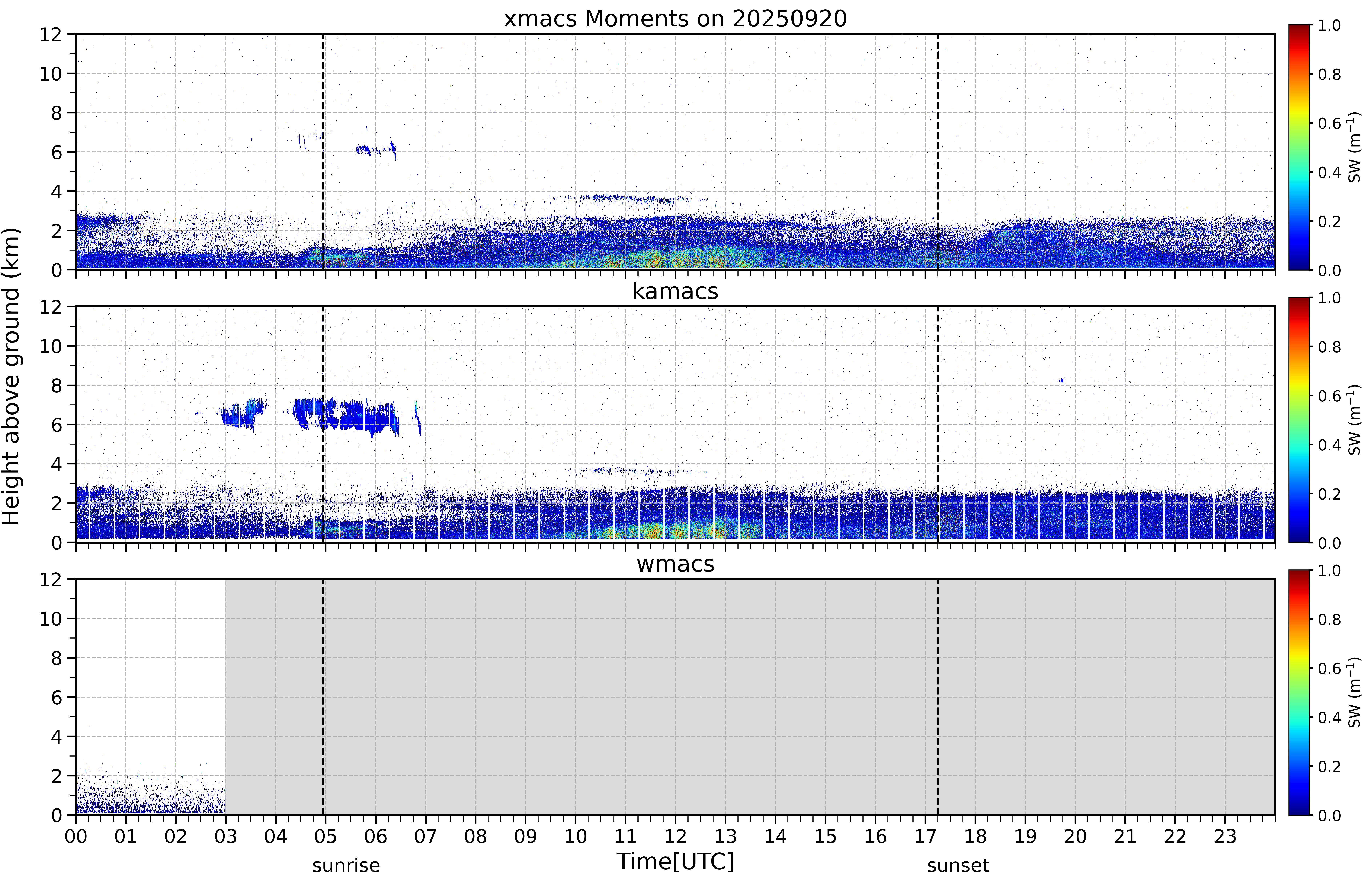Click the 'SW (m⁻¹)' label of wmacs colorbar
The height and width of the screenshot is (885, 1372).
tap(1355, 693)
